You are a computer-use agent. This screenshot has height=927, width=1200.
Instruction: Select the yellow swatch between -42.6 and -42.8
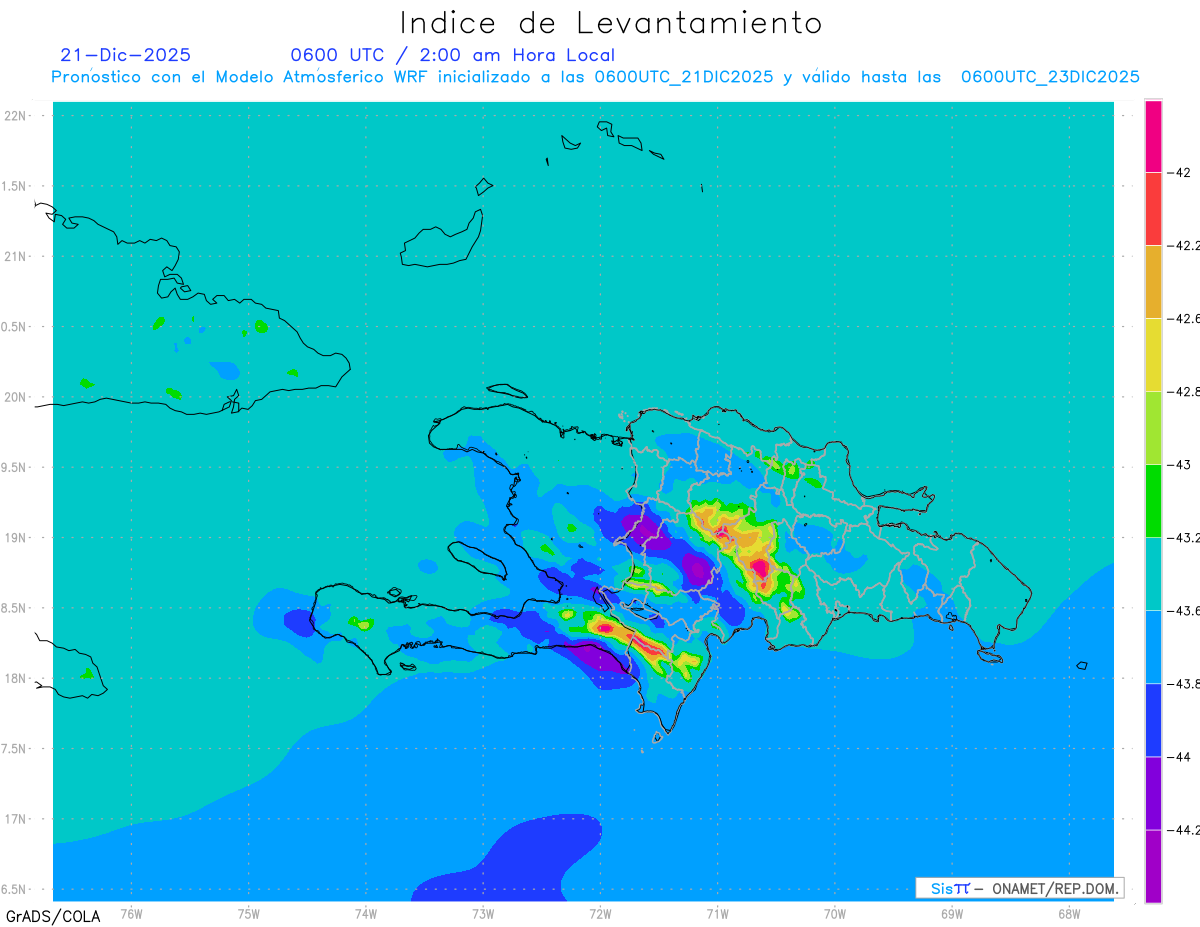[1153, 355]
